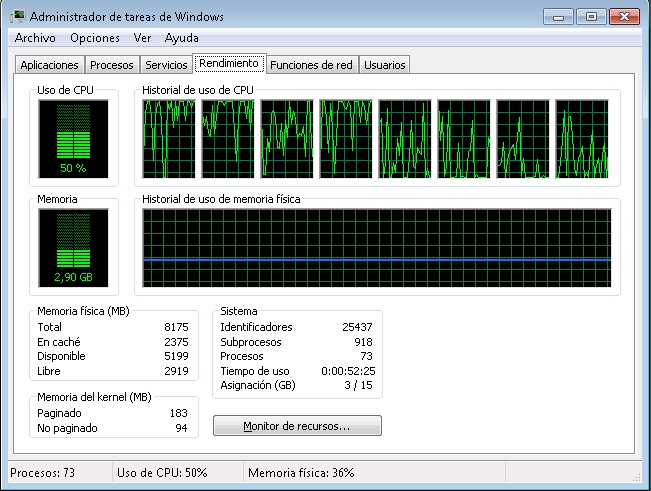Click the Total memory value 8175

click(x=176, y=327)
